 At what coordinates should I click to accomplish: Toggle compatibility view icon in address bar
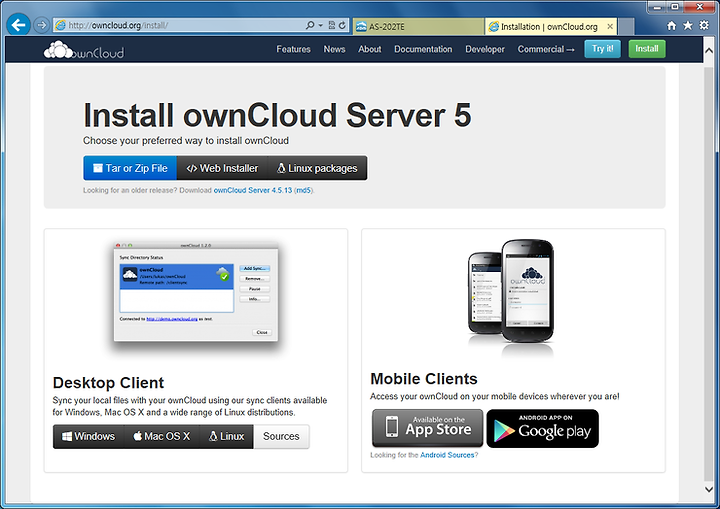coord(332,25)
